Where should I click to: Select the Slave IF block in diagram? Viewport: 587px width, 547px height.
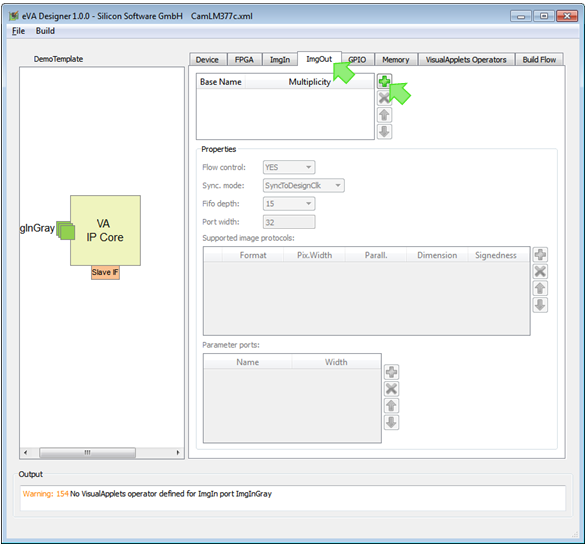(x=105, y=273)
